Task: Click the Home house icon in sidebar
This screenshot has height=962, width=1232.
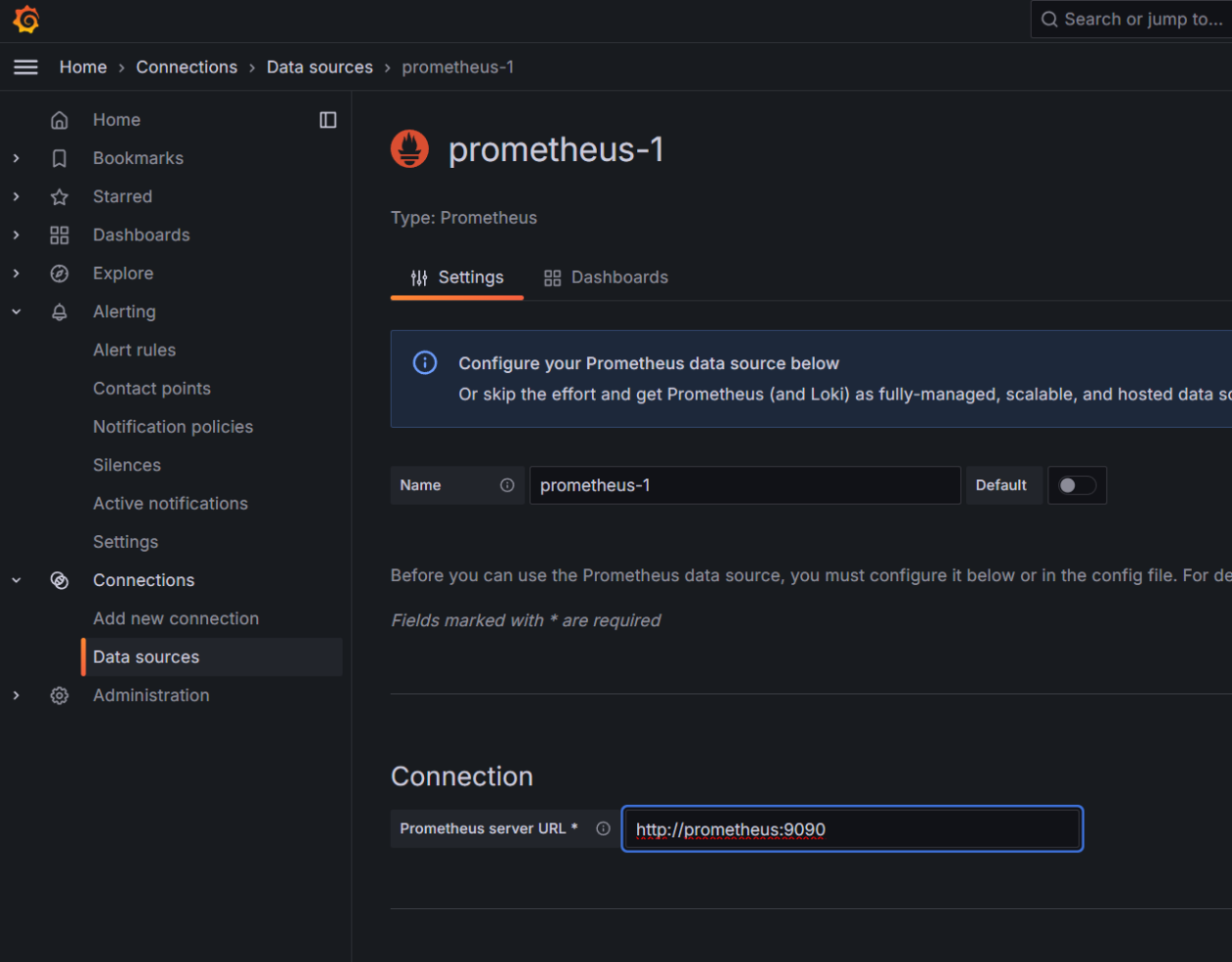Action: (x=60, y=120)
